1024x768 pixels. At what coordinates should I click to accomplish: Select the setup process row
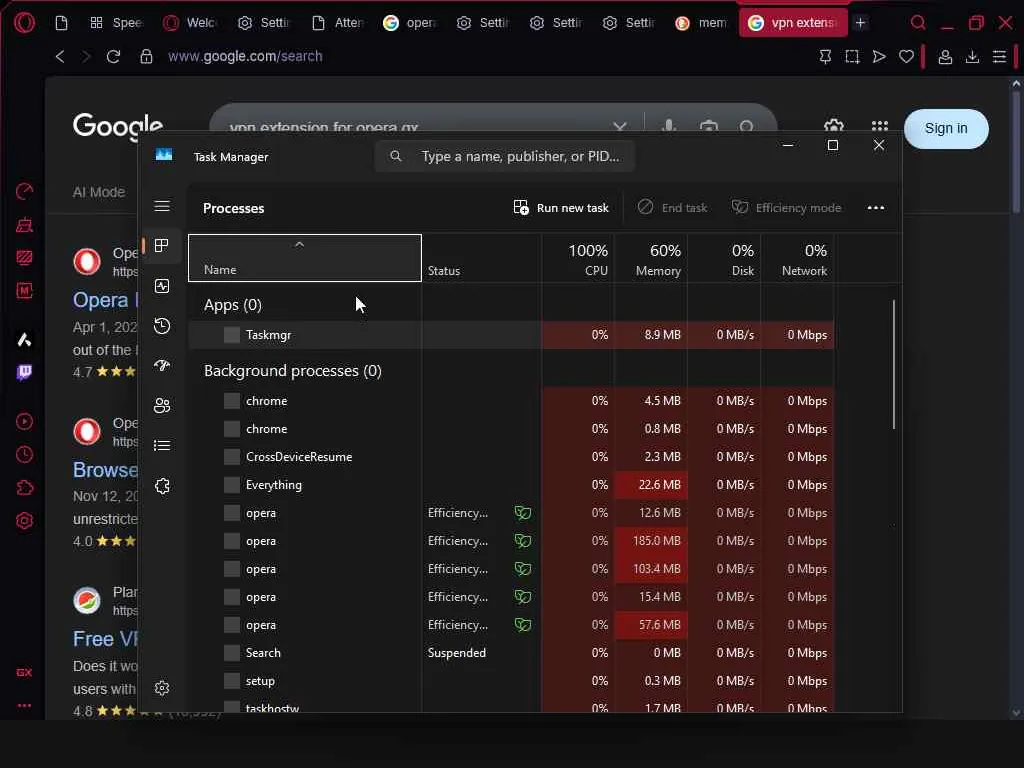[x=511, y=681]
